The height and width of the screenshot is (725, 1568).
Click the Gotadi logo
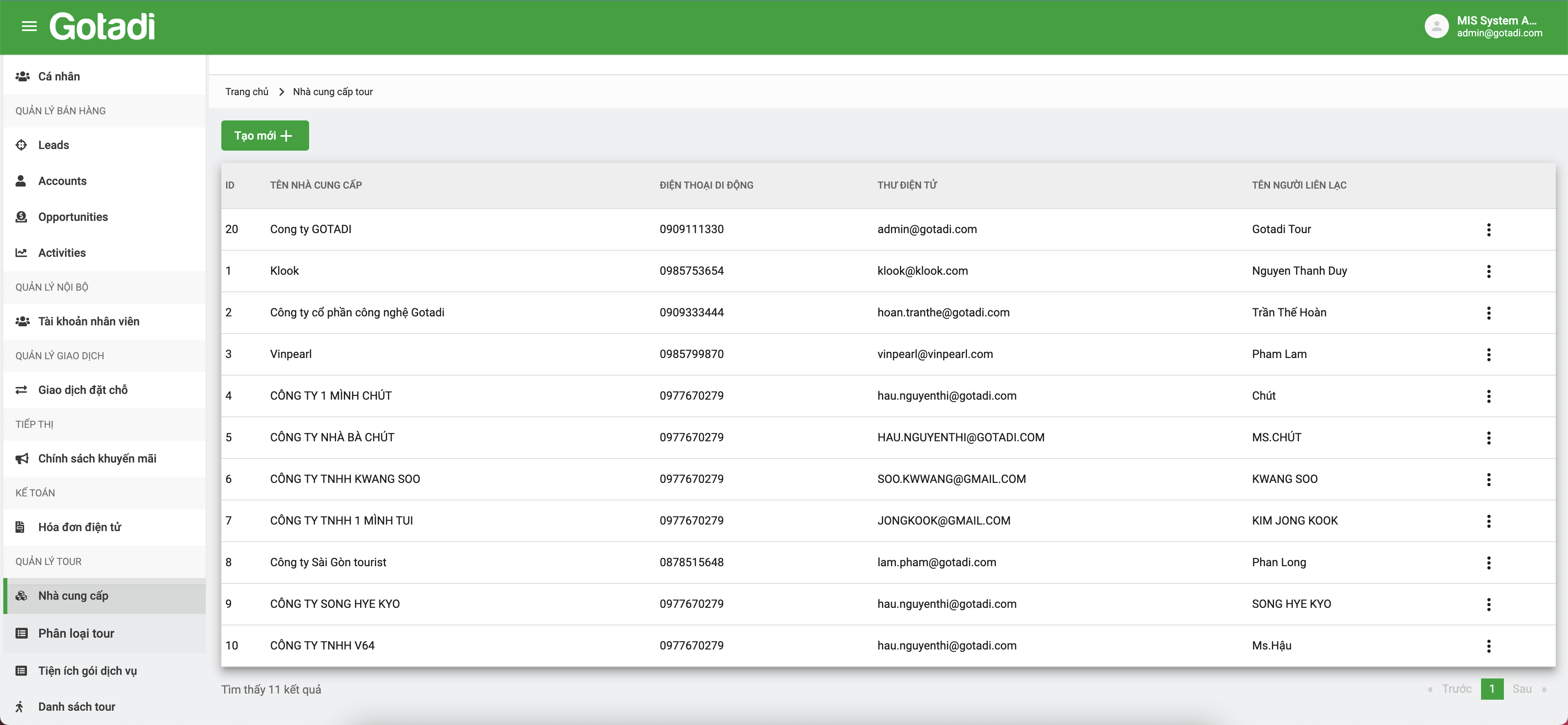102,26
